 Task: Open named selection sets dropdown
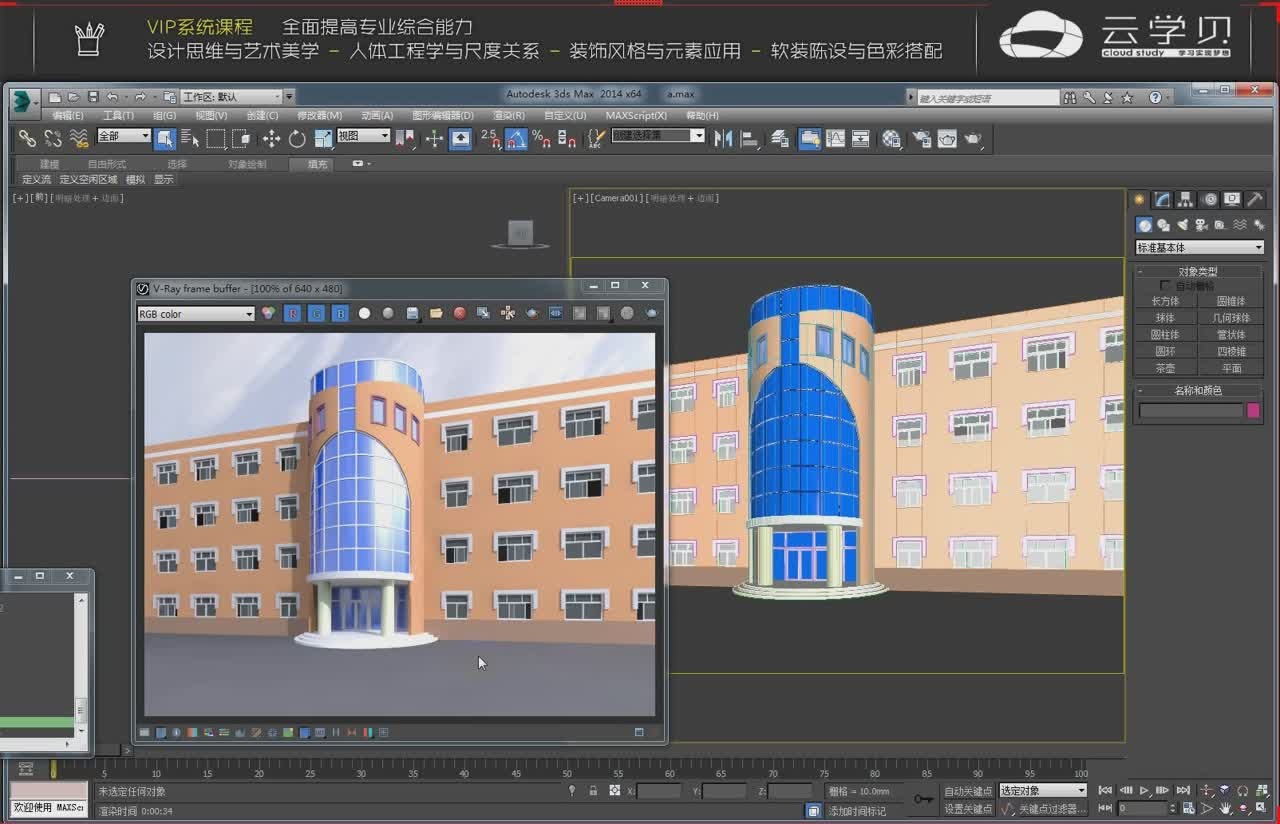[658, 136]
